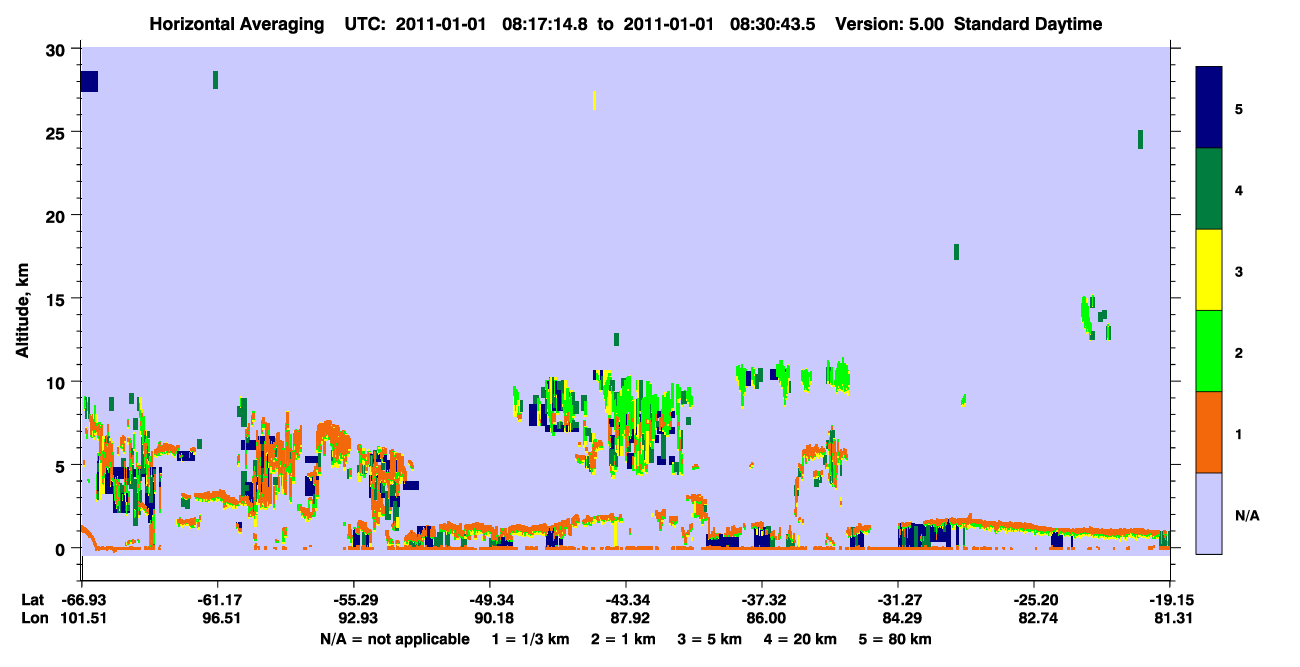1300x667 pixels.
Task: Click the y-axis tick label 0
Action: pyautogui.click(x=62, y=548)
